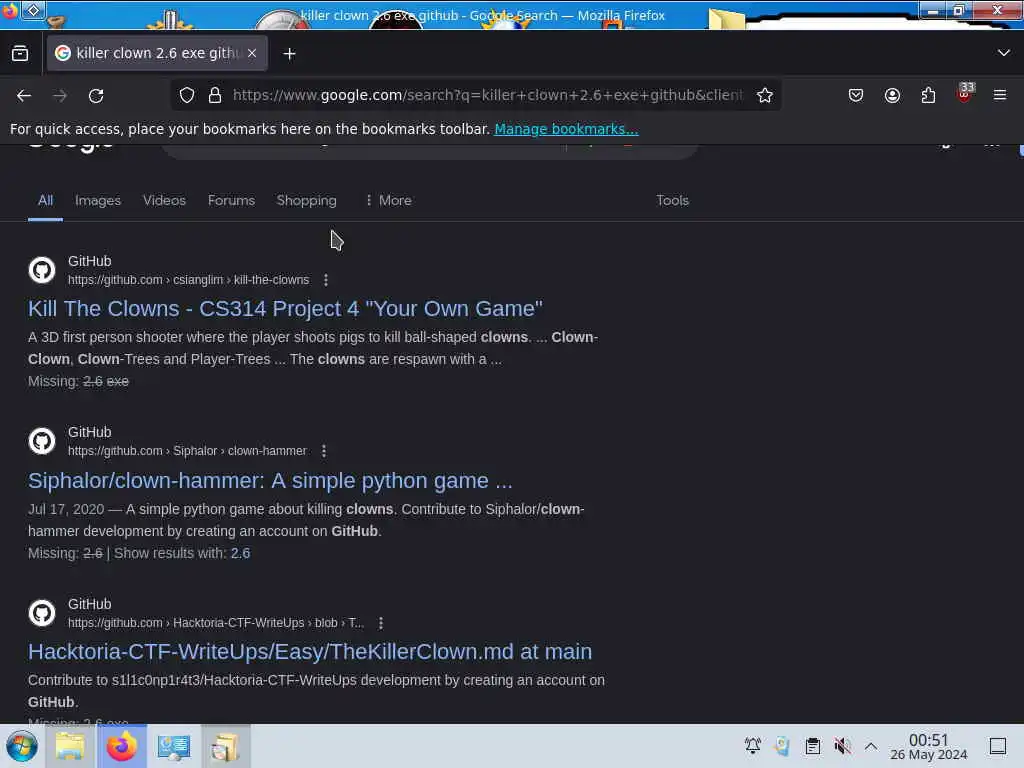Click the github.com csianglim kill-the-clowns URL
Image resolution: width=1024 pixels, height=768 pixels.
coord(188,280)
